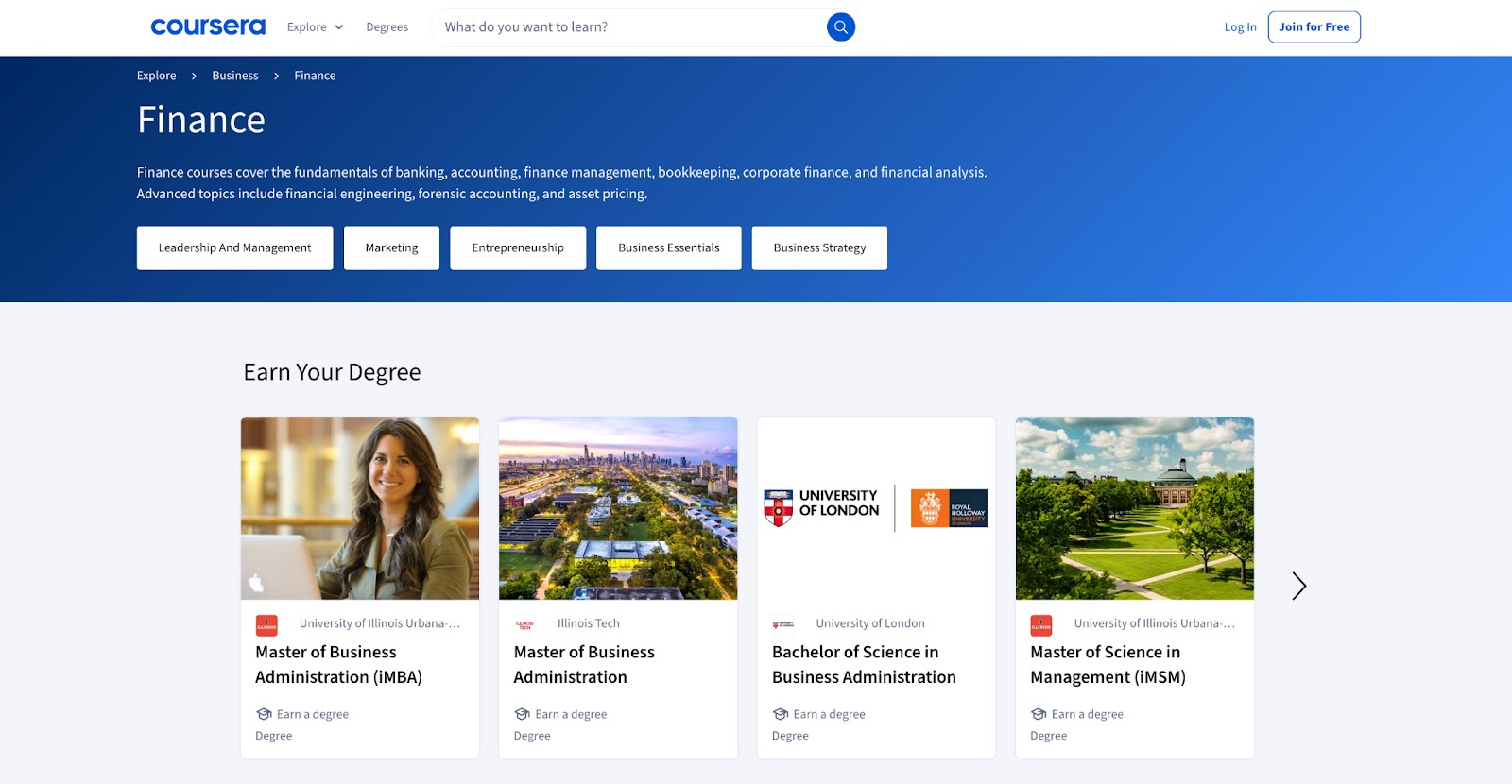Open Master of Business Administration (iMBA) title

[x=338, y=664]
